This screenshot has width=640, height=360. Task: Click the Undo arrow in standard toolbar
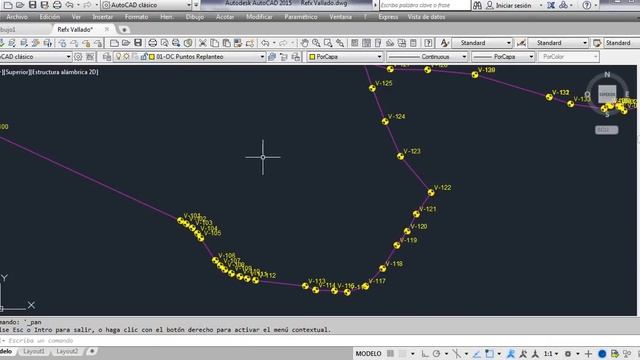point(265,43)
